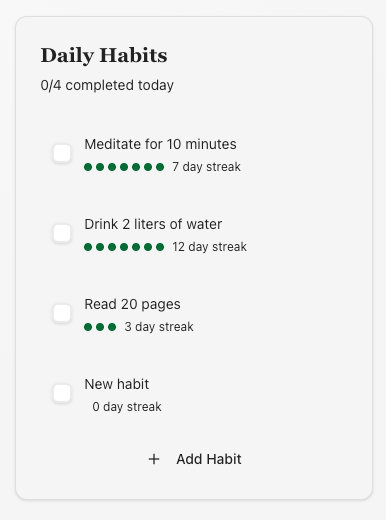This screenshot has width=386, height=520.
Task: Click last green dot in water streak
Action: 160,247
